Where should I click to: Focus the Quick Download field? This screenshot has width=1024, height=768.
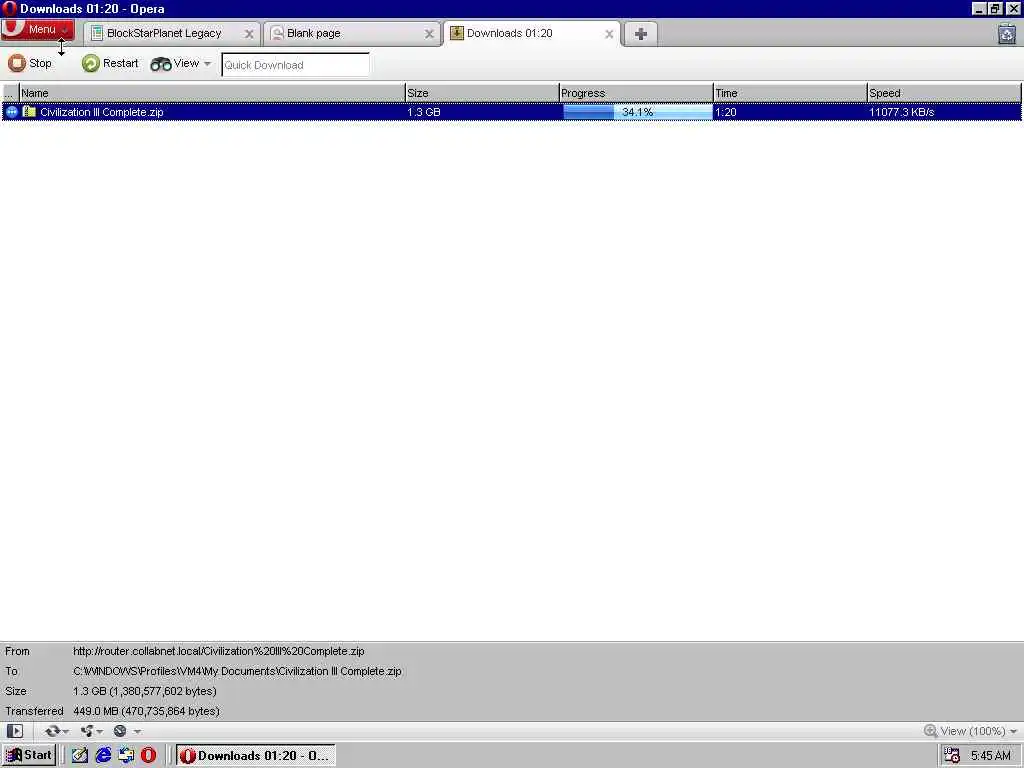tap(295, 65)
